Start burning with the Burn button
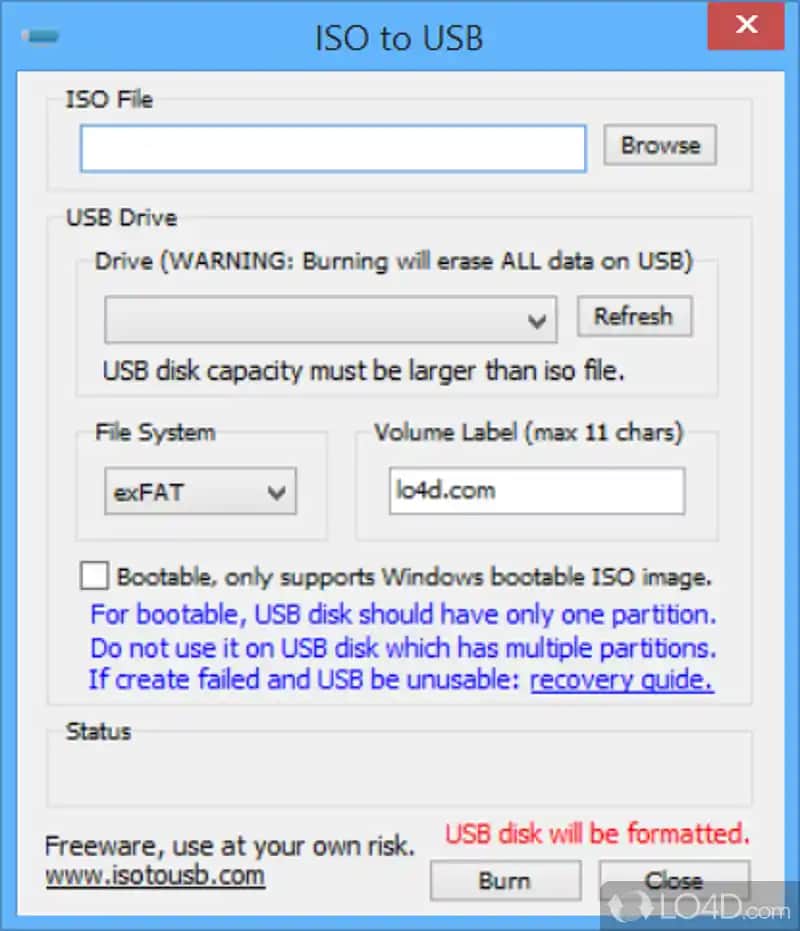 tap(505, 880)
